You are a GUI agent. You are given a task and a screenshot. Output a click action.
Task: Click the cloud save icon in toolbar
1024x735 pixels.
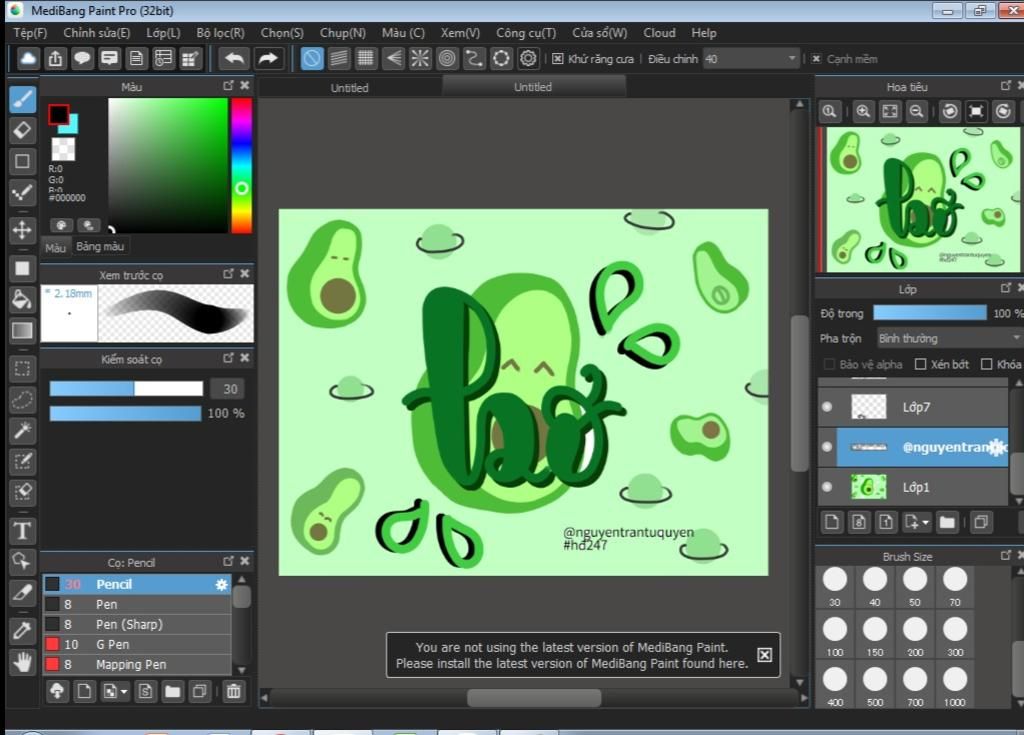tap(27, 59)
